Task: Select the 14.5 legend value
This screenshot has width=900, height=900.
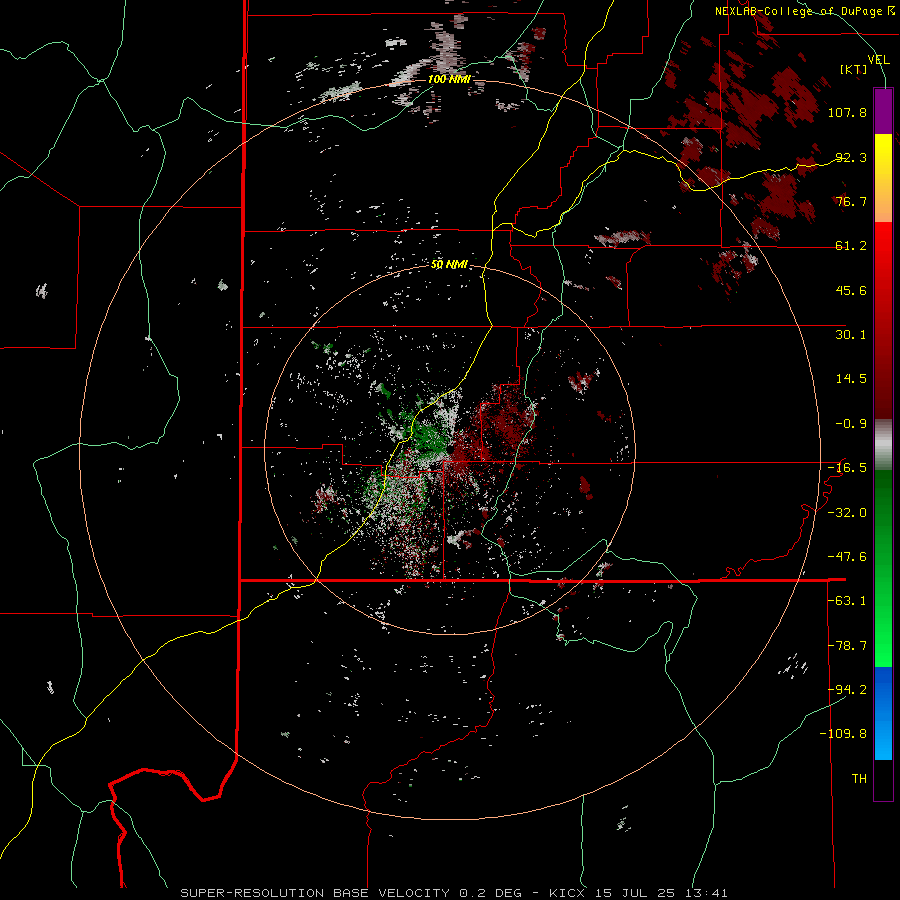Action: tap(851, 379)
